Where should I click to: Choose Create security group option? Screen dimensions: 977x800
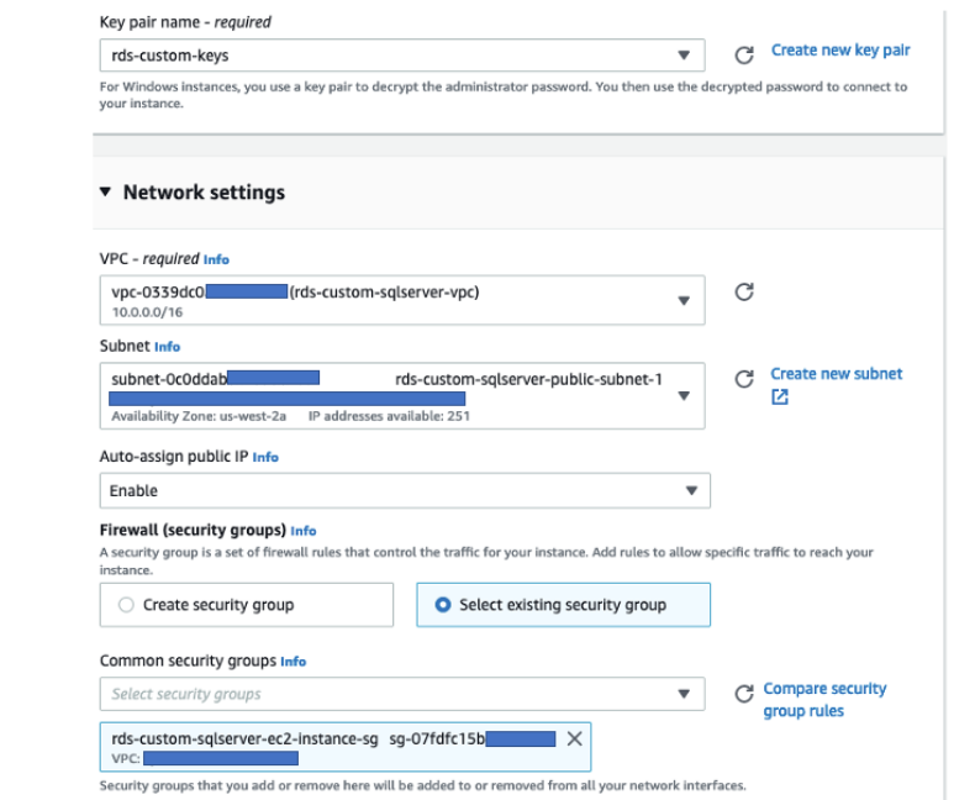247,605
